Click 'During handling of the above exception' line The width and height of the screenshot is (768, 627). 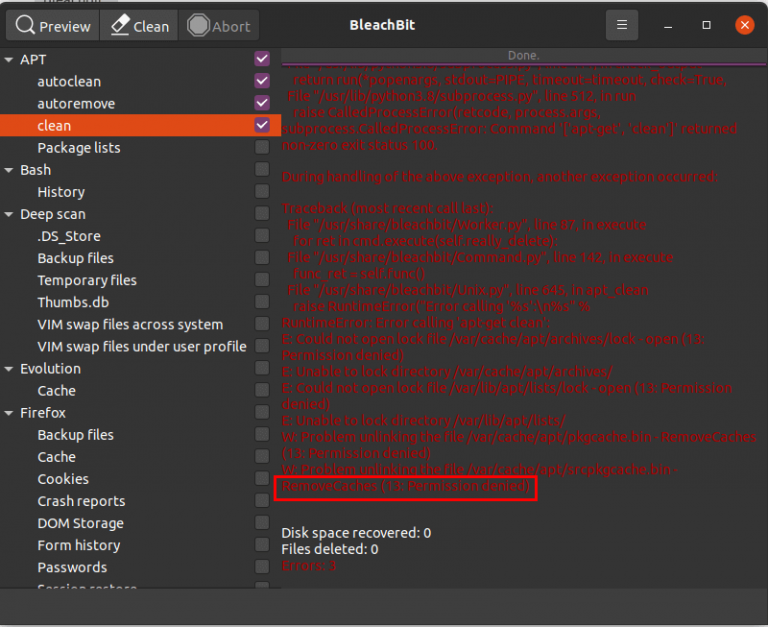point(500,176)
